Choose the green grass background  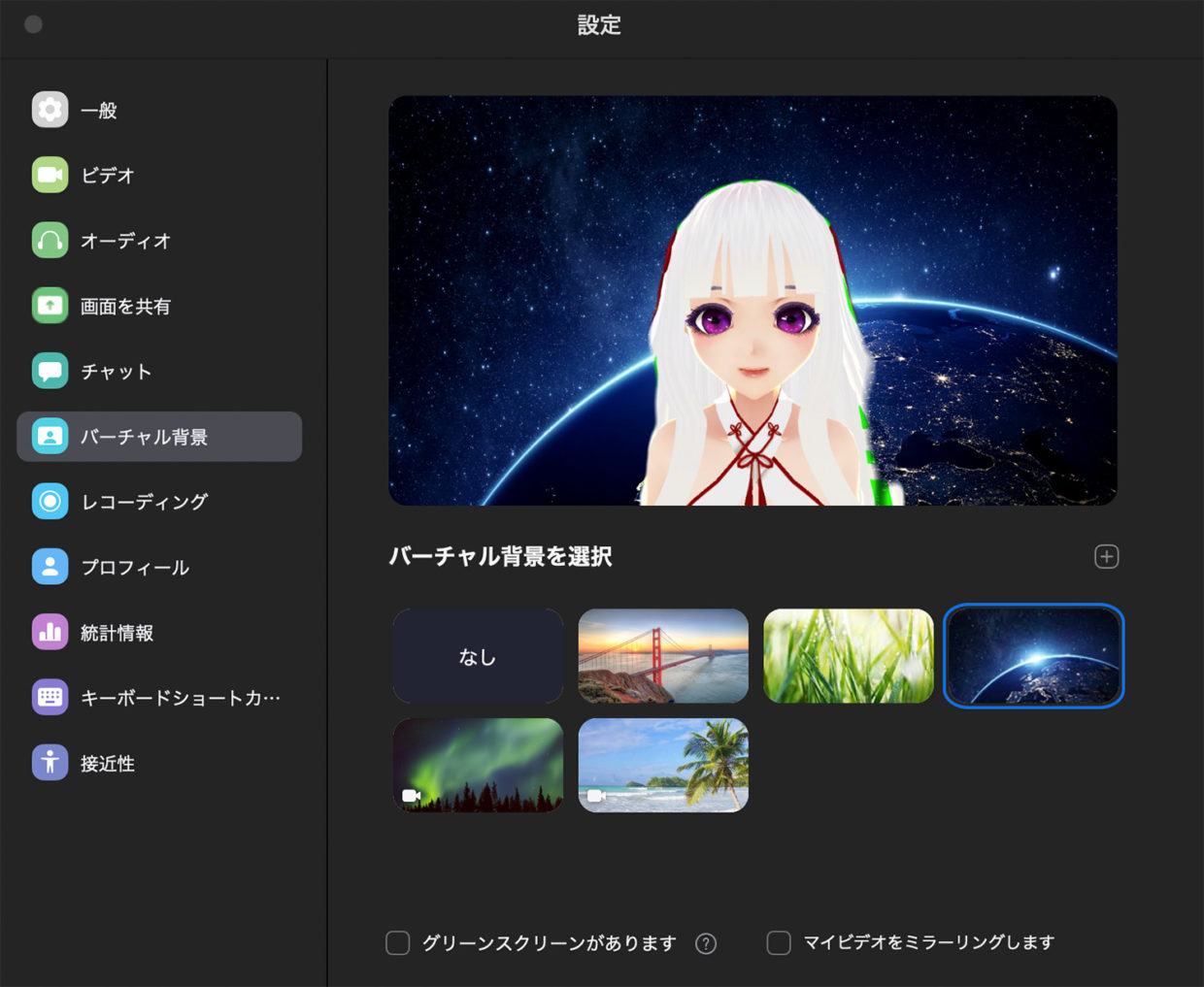(849, 656)
